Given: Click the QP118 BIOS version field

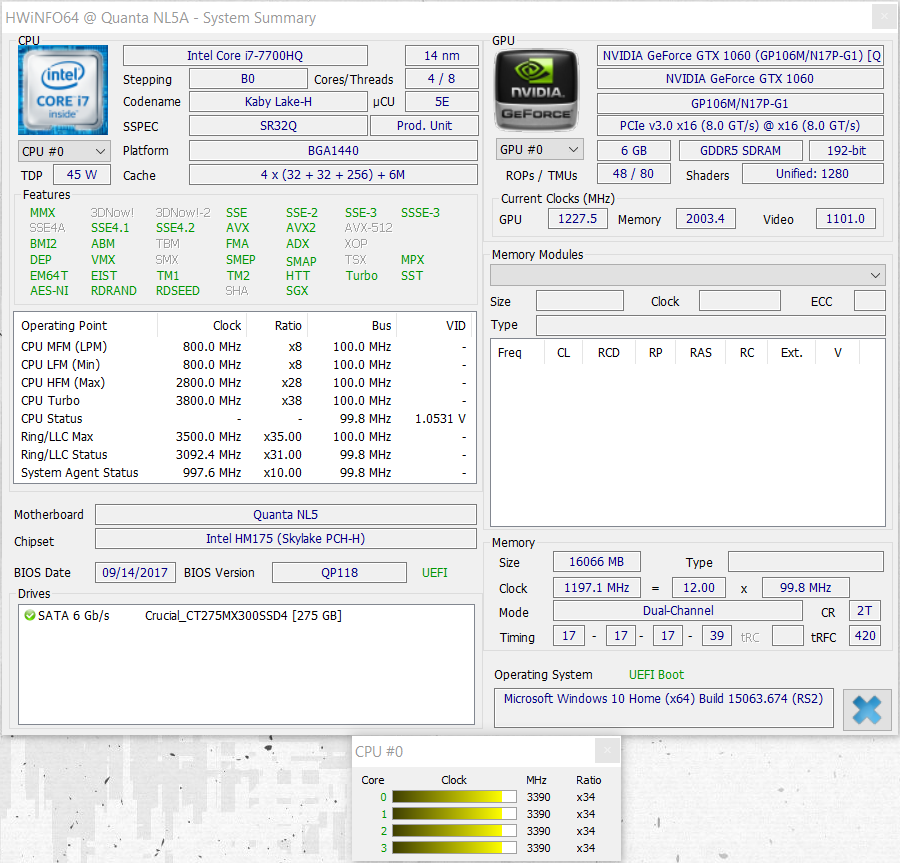Looking at the screenshot, I should tap(339, 573).
